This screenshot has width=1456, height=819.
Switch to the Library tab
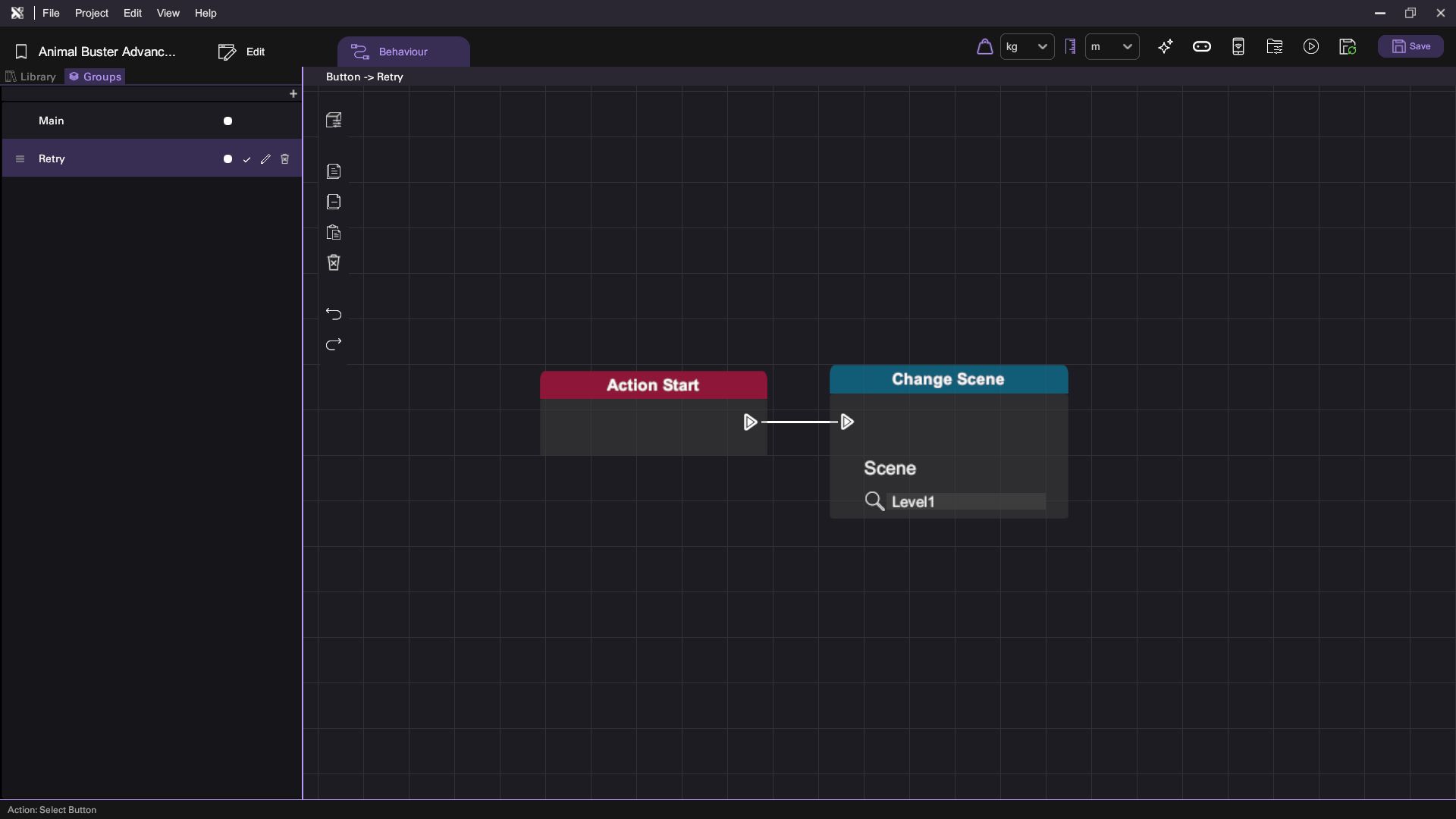(x=31, y=77)
